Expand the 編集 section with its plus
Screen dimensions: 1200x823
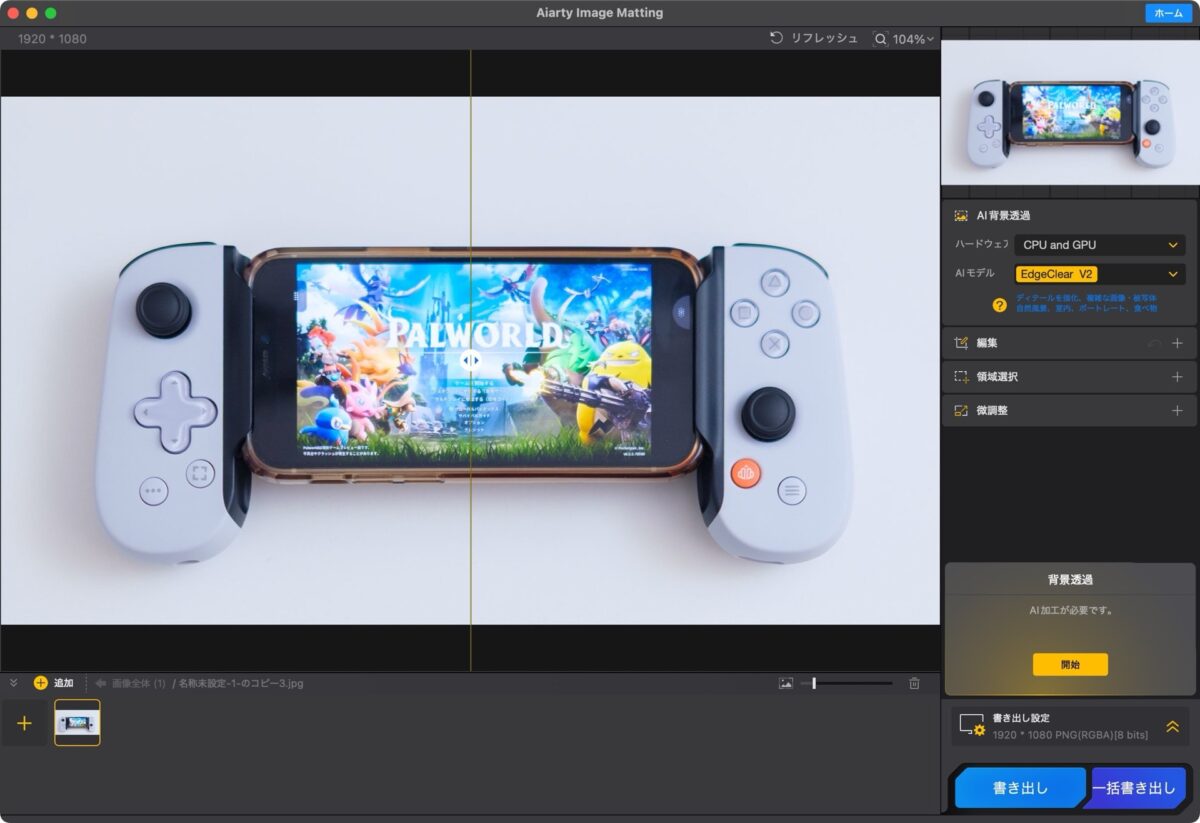1177,343
